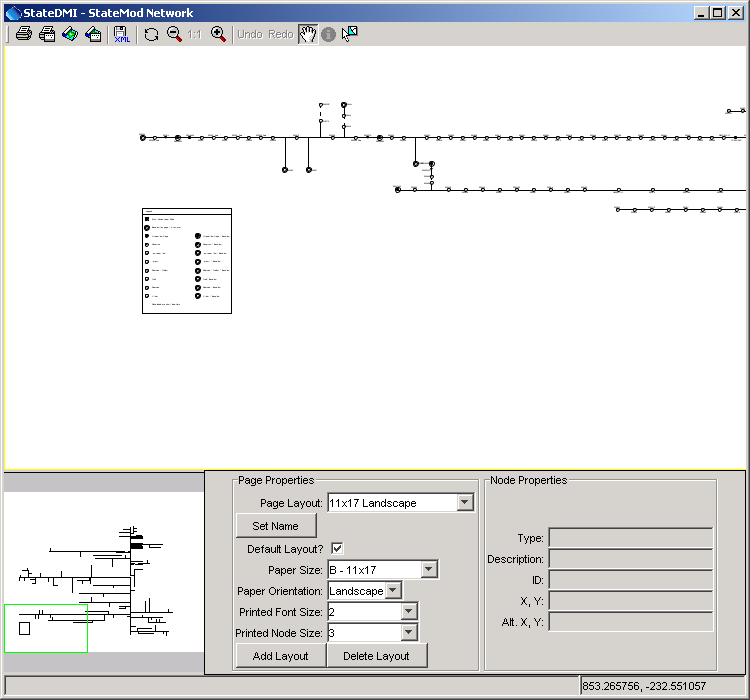Click the second printer icon with page
Screen dimensions: 750x700
47,34
